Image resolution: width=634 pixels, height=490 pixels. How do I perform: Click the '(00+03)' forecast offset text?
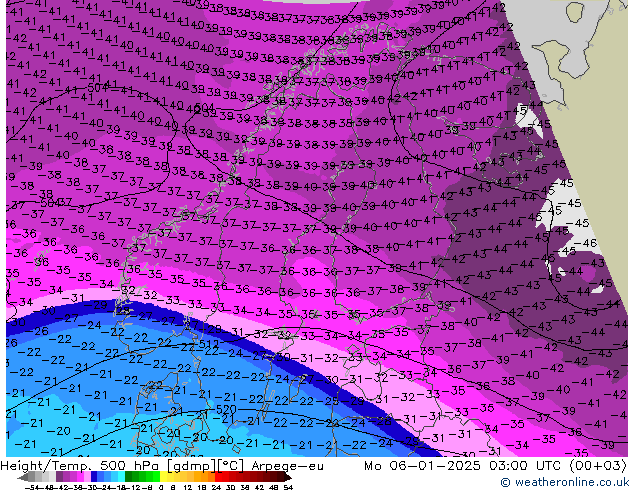598,466
